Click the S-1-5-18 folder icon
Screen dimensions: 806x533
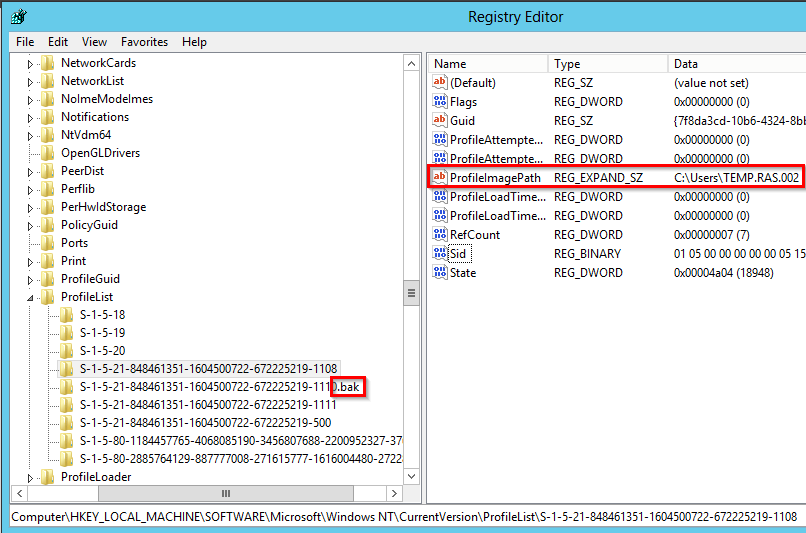pyautogui.click(x=67, y=315)
